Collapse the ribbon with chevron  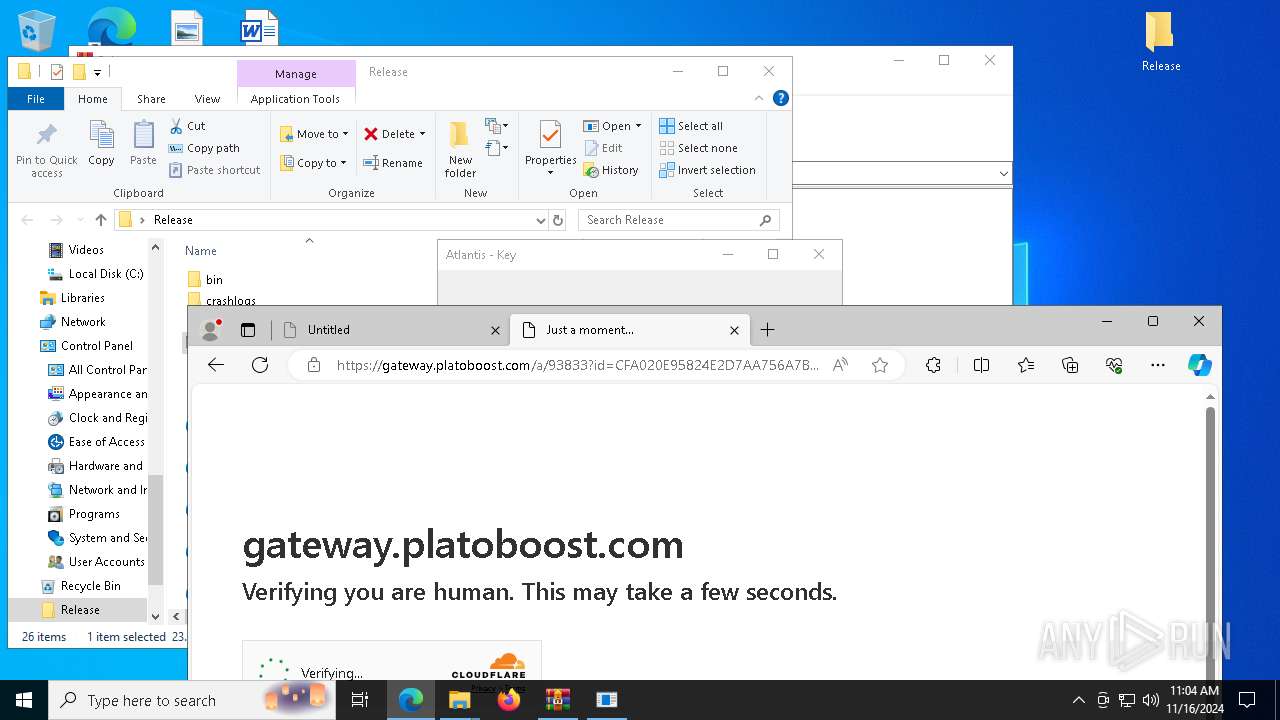pyautogui.click(x=759, y=98)
